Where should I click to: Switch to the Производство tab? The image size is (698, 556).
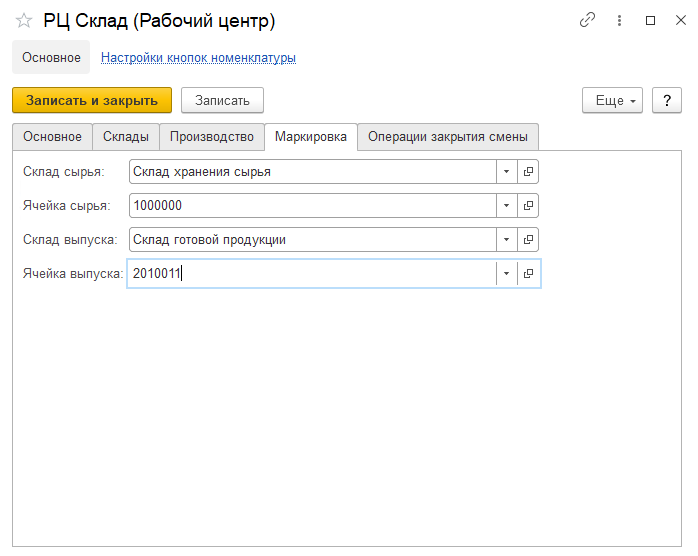(x=211, y=136)
